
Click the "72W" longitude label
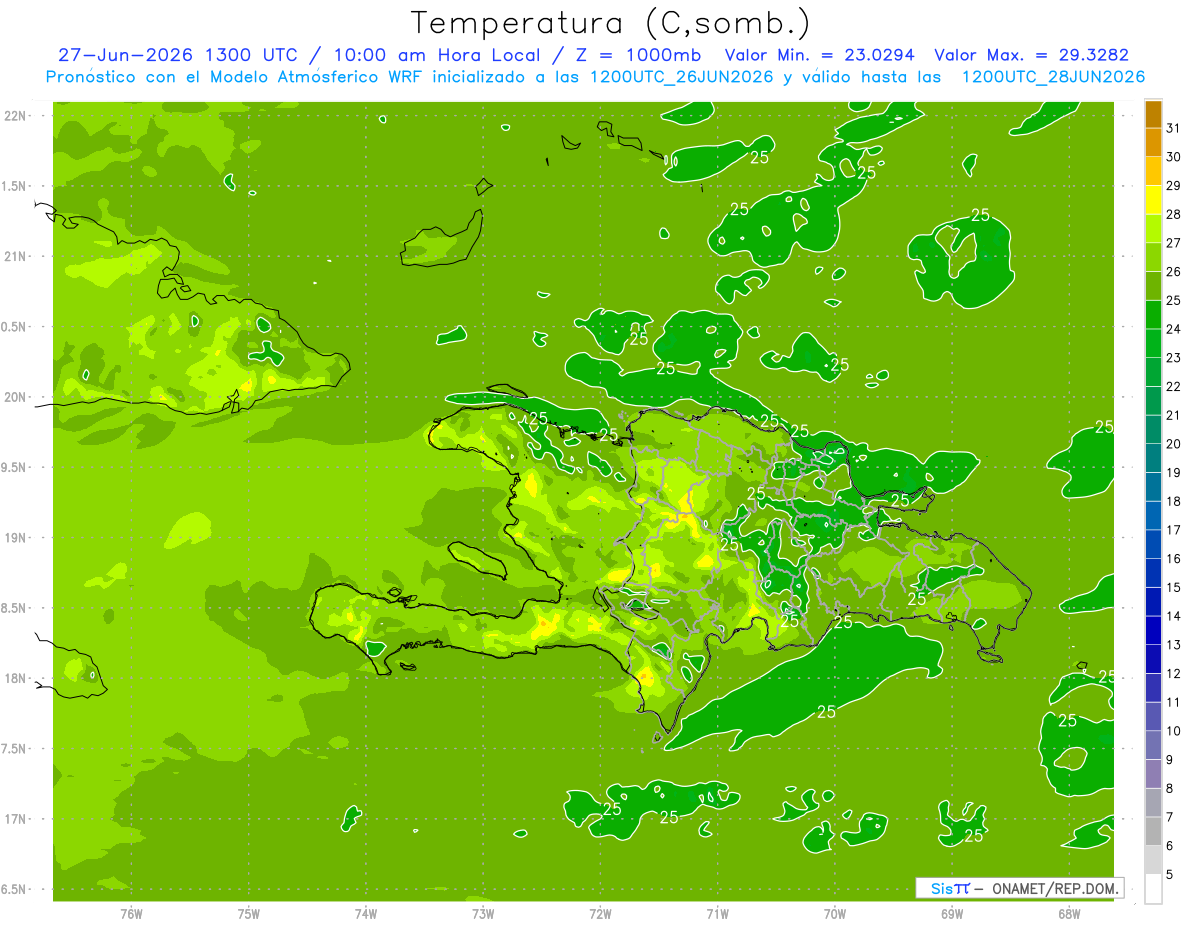pyautogui.click(x=600, y=914)
